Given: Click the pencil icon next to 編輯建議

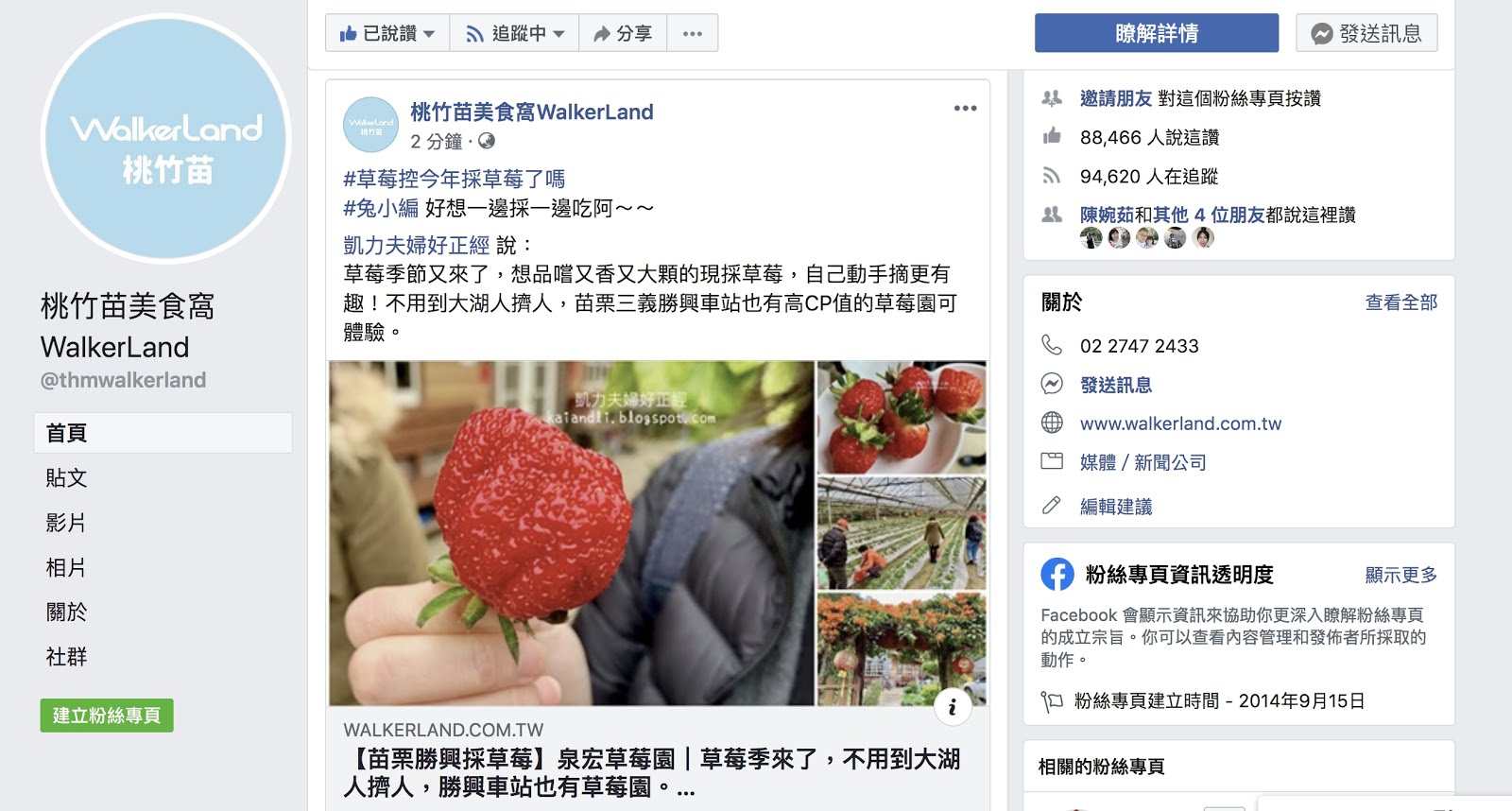Looking at the screenshot, I should tap(1052, 506).
